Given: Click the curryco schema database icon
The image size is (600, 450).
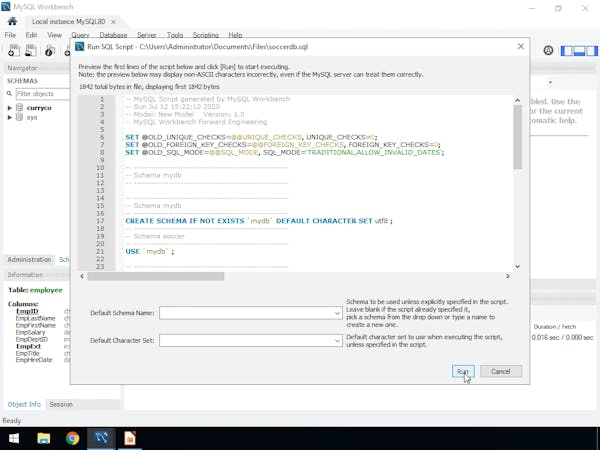Looking at the screenshot, I should click(19, 108).
